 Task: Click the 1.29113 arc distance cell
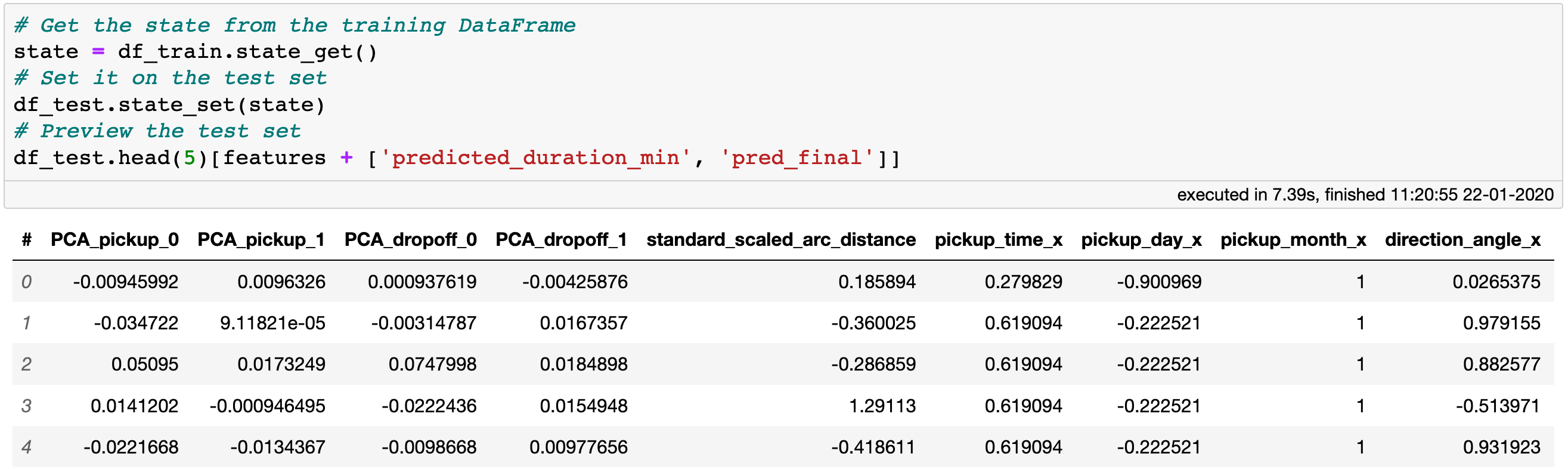click(x=882, y=406)
